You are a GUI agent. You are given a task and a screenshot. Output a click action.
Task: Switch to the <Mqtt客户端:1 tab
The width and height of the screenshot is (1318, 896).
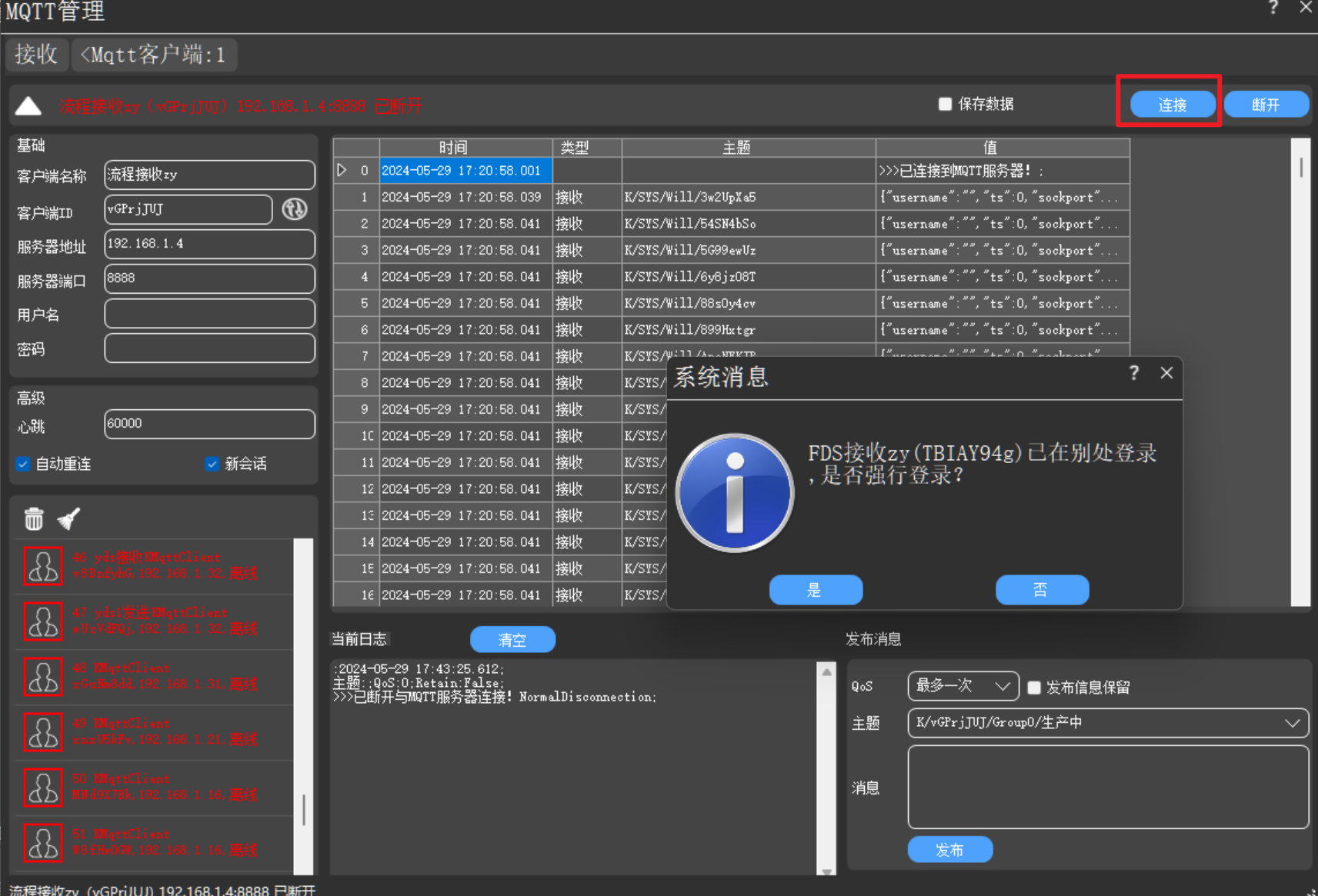coord(154,55)
